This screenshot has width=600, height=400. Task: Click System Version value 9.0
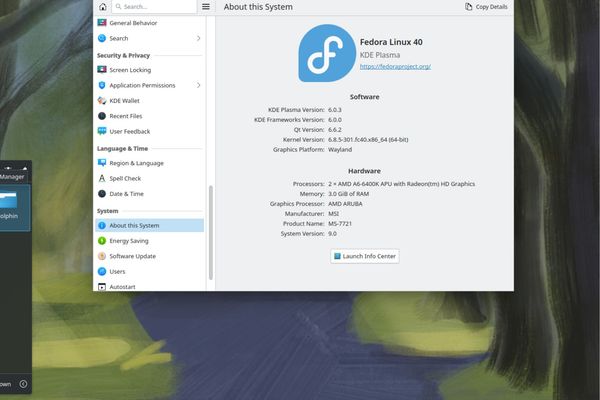[x=333, y=234]
